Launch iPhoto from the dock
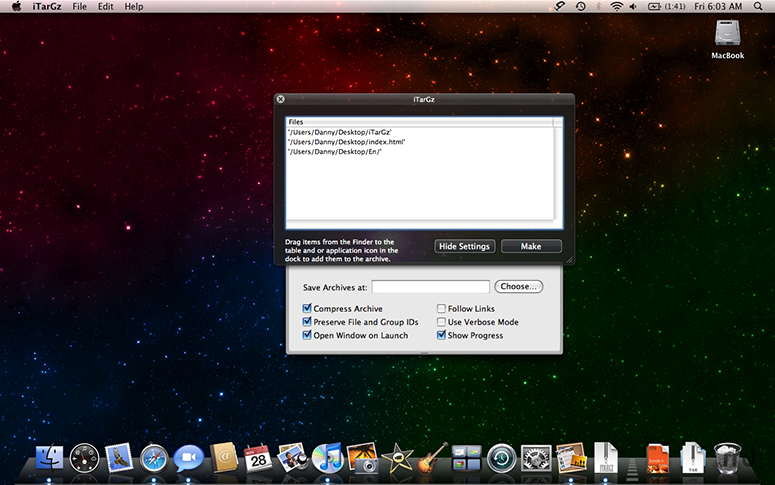 coord(293,458)
